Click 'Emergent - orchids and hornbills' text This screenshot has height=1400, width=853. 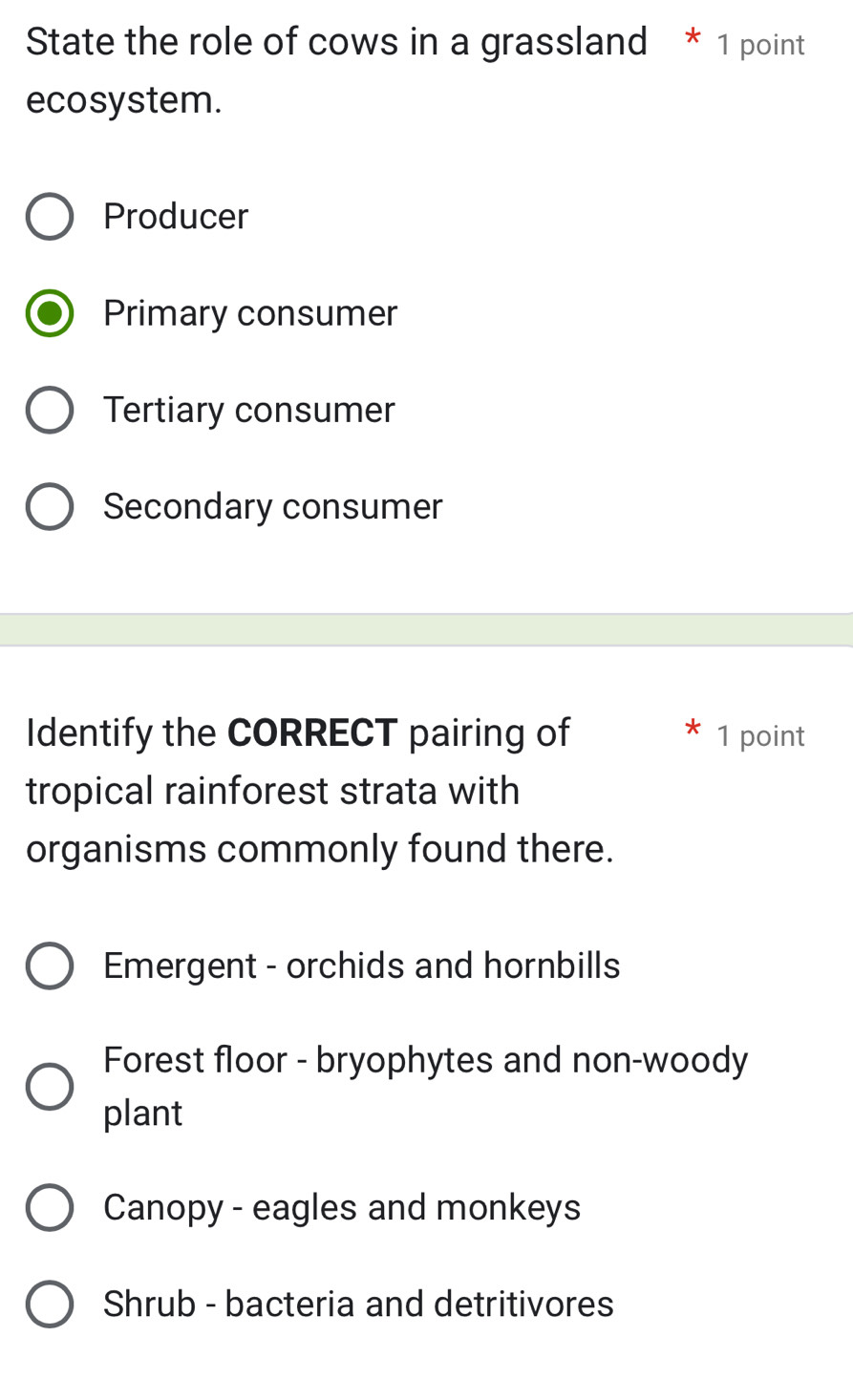361,965
